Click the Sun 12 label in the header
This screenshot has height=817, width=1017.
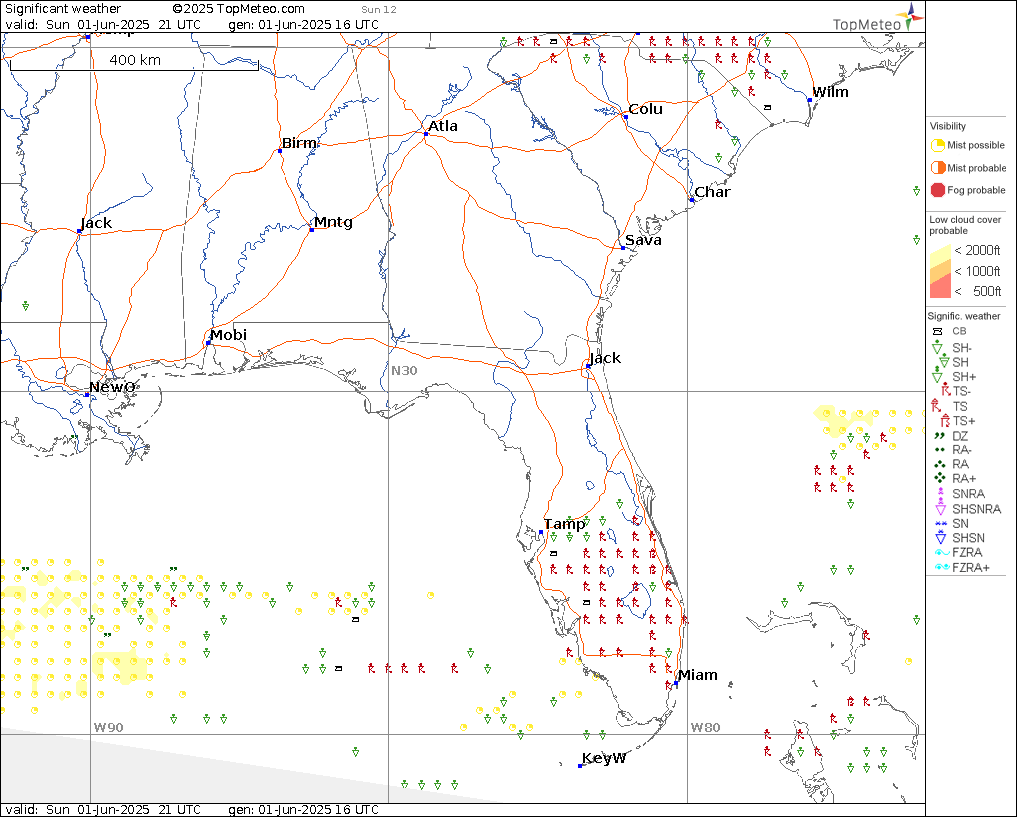[x=379, y=10]
